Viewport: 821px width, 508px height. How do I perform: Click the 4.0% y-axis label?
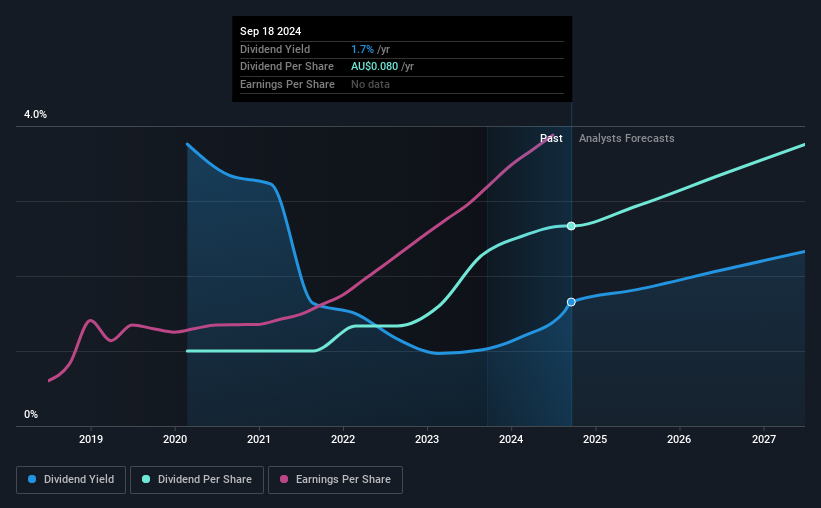tap(35, 115)
